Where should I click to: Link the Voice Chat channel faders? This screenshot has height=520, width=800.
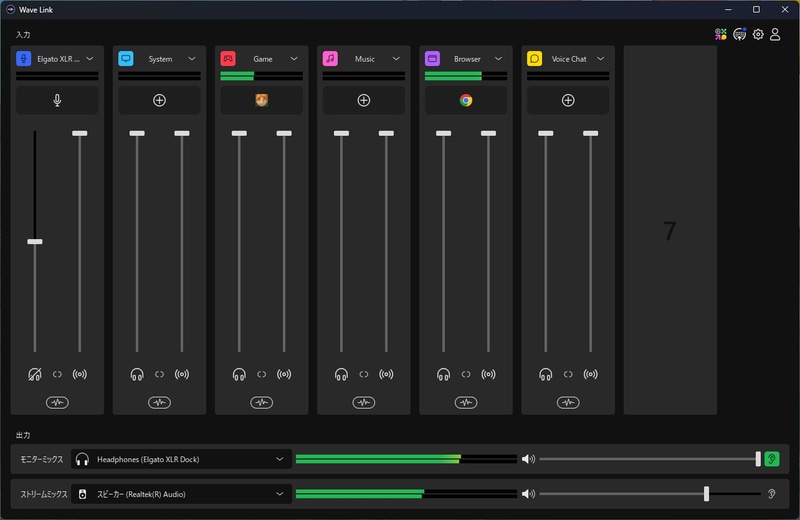pos(568,375)
